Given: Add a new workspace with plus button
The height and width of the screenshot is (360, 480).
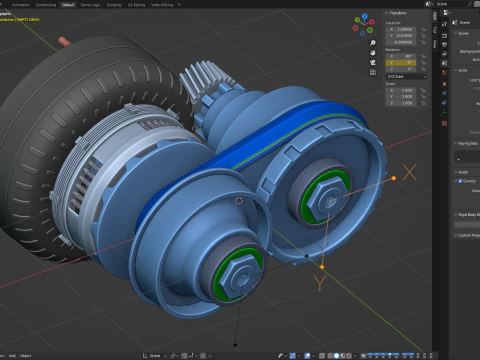Looking at the screenshot, I should tap(180, 5).
